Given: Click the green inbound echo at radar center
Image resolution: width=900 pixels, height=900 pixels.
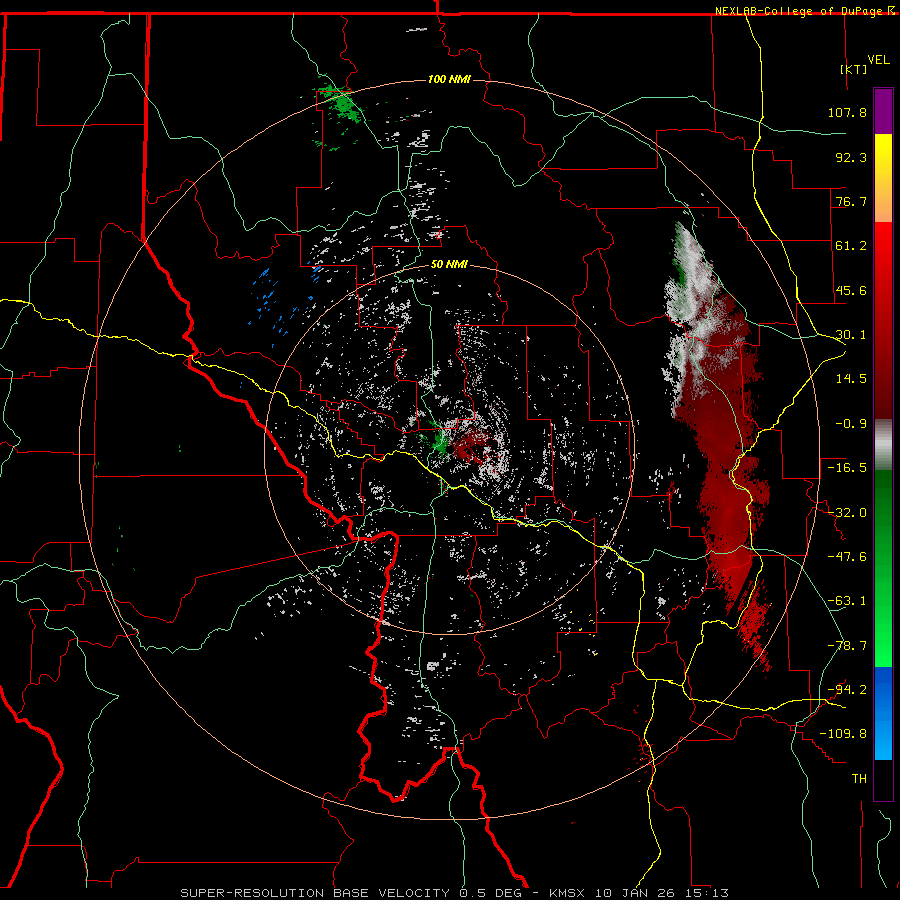Looking at the screenshot, I should [439, 441].
